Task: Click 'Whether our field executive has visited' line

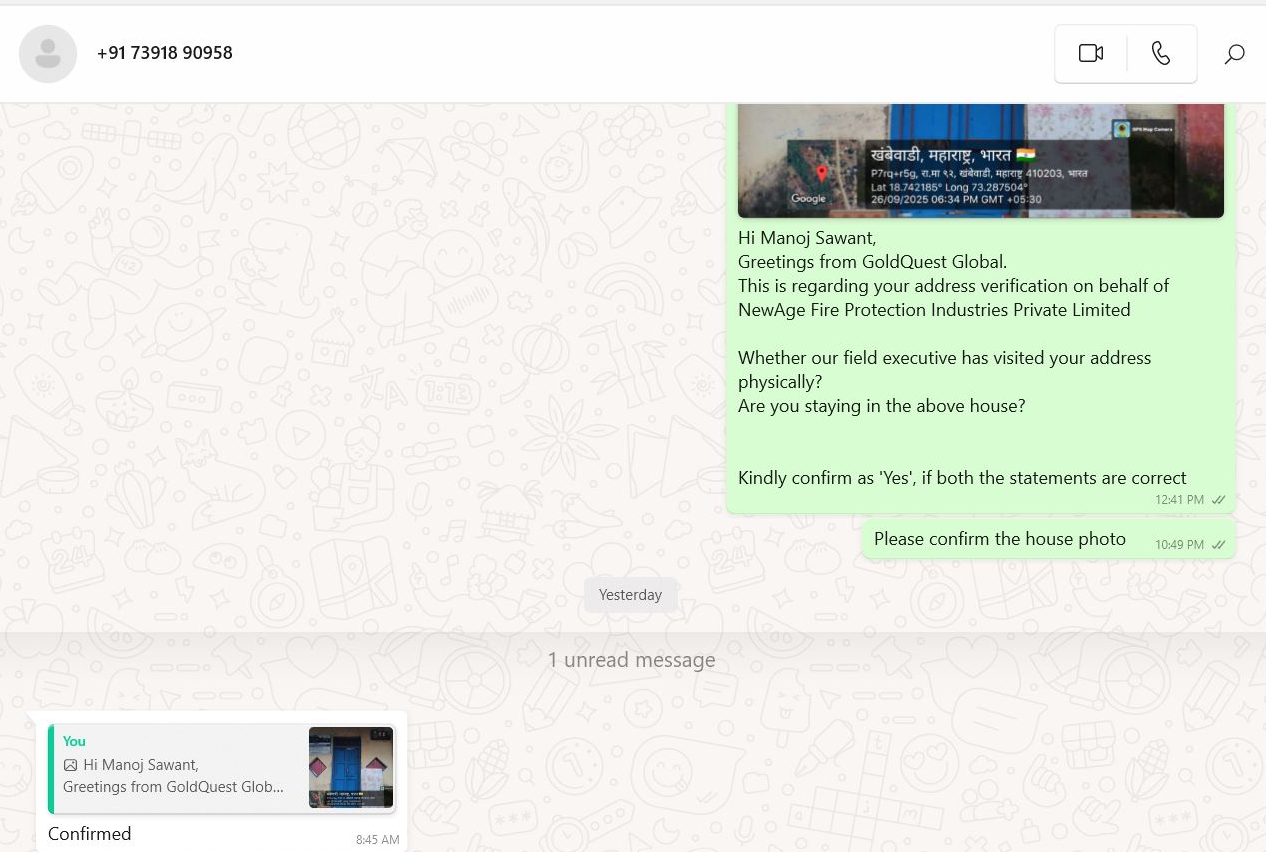Action: tap(944, 370)
